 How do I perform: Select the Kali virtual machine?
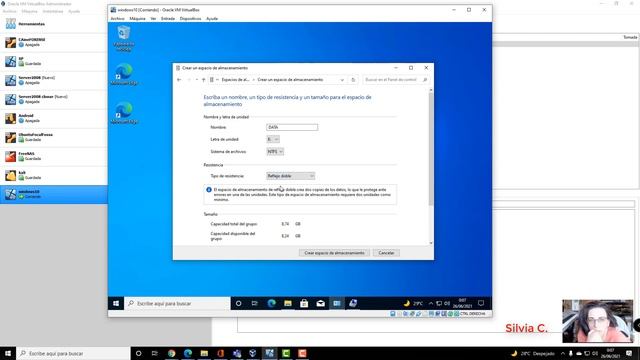point(53,175)
